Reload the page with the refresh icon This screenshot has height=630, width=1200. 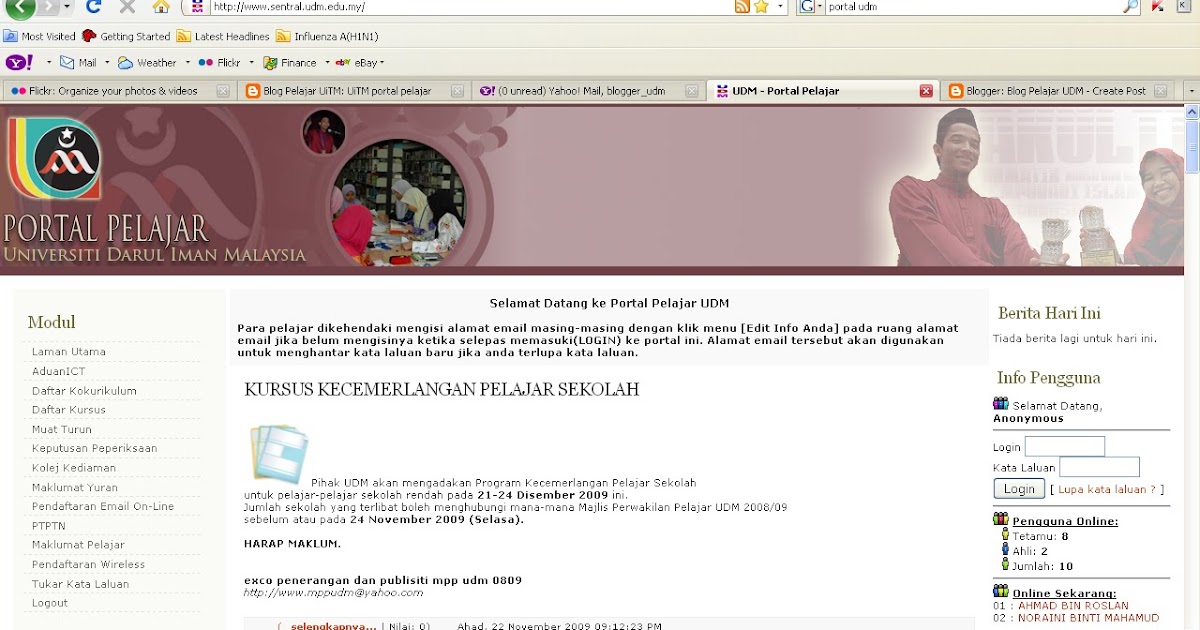point(95,7)
